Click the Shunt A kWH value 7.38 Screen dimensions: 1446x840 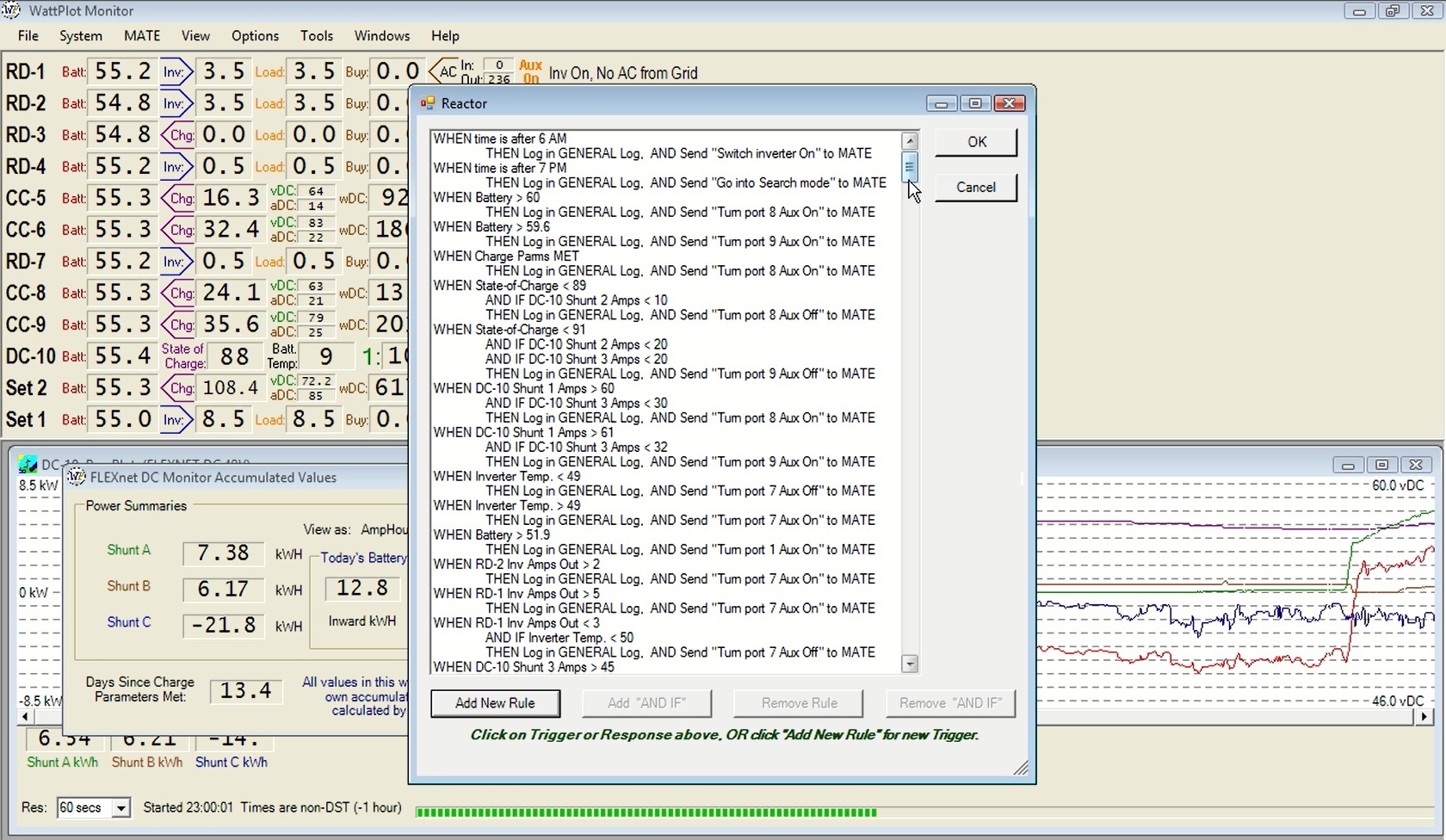[223, 553]
